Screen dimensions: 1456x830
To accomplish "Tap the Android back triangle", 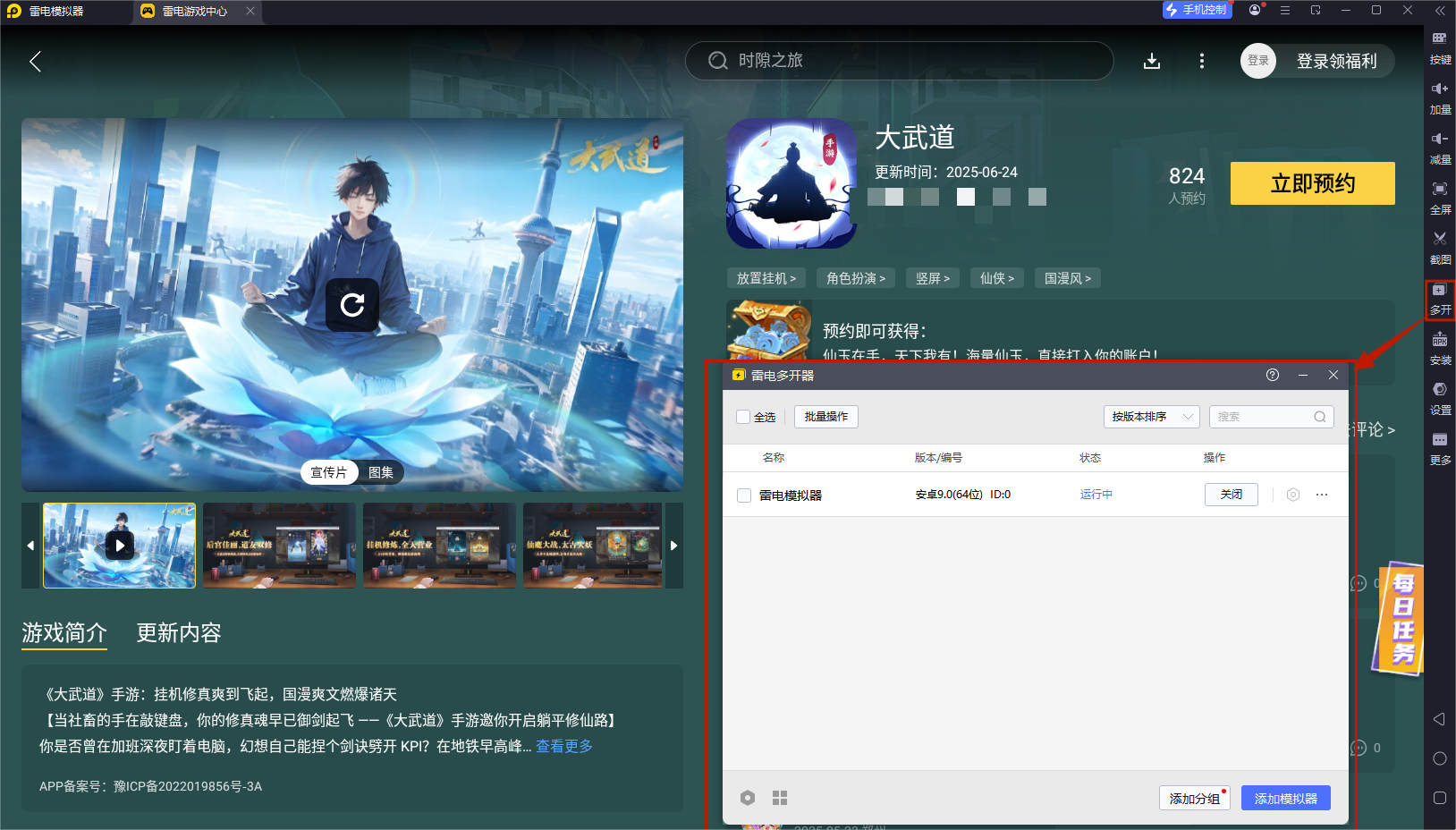I will tap(1439, 719).
